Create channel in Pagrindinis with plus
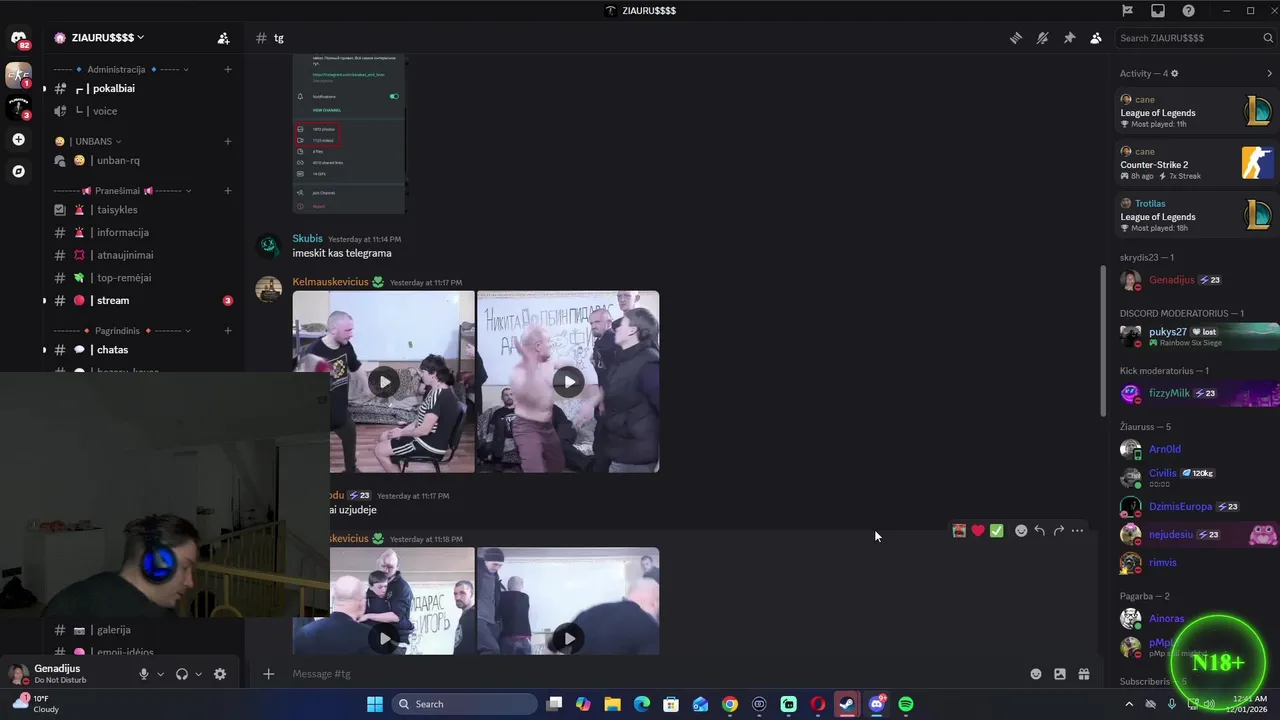 point(228,331)
